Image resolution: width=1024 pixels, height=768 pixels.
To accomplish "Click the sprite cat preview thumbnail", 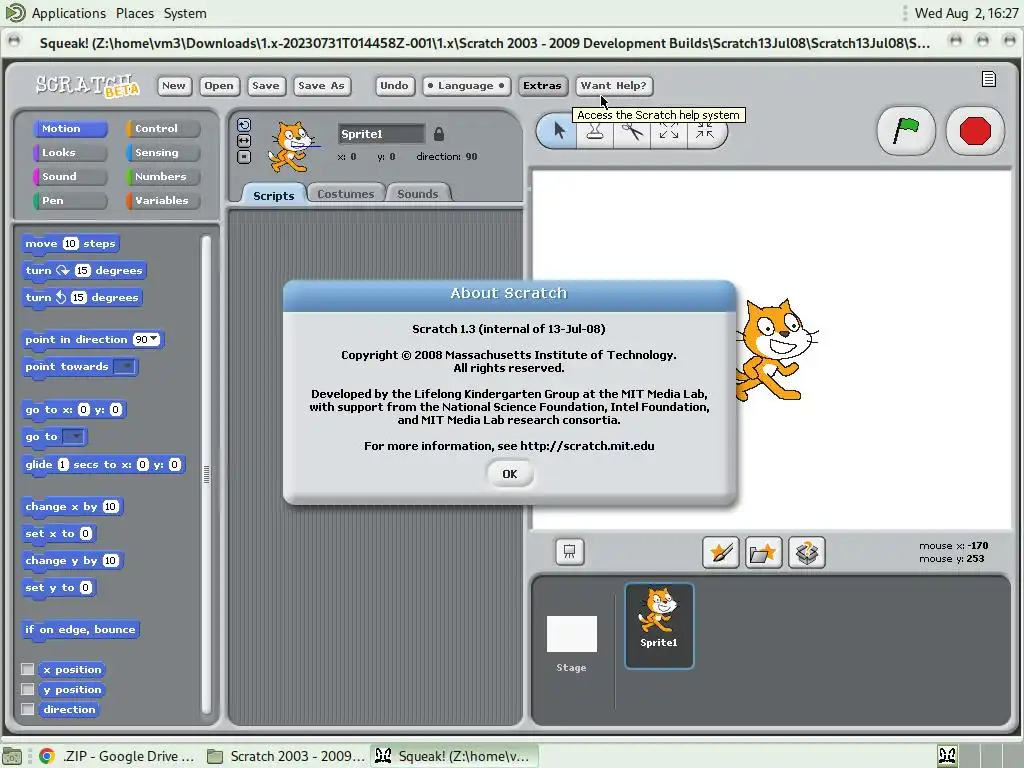I will pyautogui.click(x=291, y=146).
